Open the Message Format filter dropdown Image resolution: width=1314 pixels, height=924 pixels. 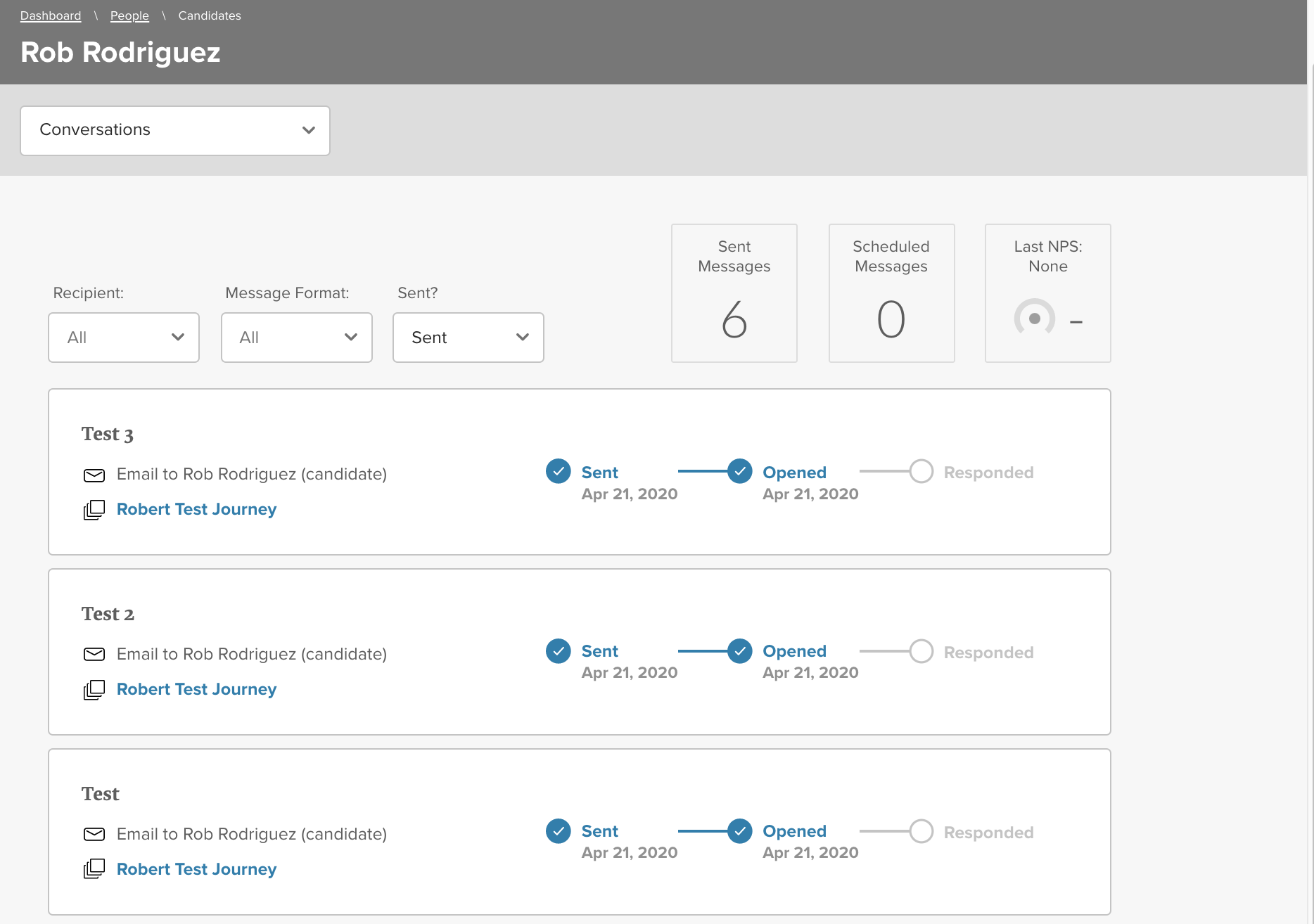(x=297, y=338)
